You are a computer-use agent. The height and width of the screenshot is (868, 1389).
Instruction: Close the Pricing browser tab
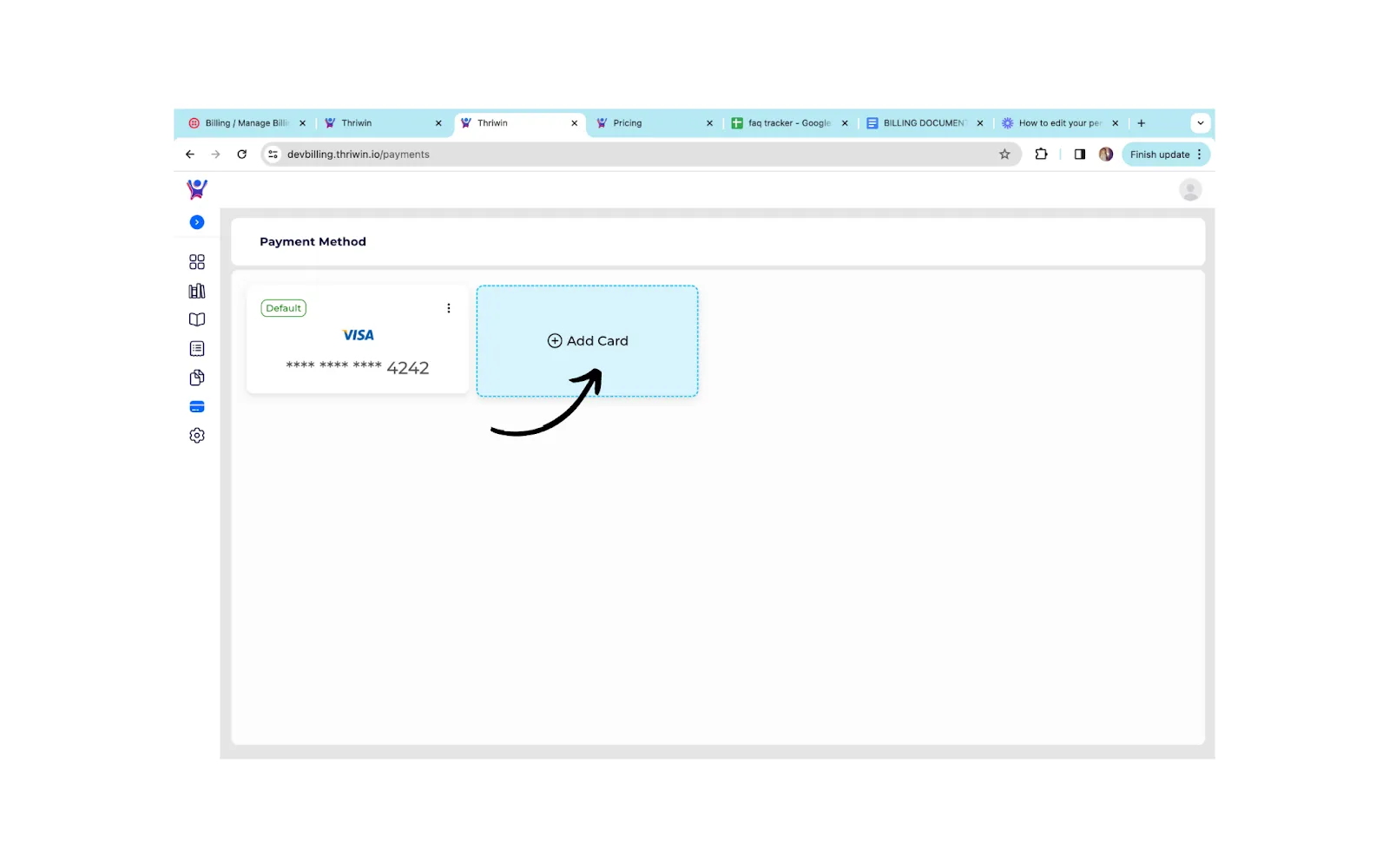[x=710, y=123]
